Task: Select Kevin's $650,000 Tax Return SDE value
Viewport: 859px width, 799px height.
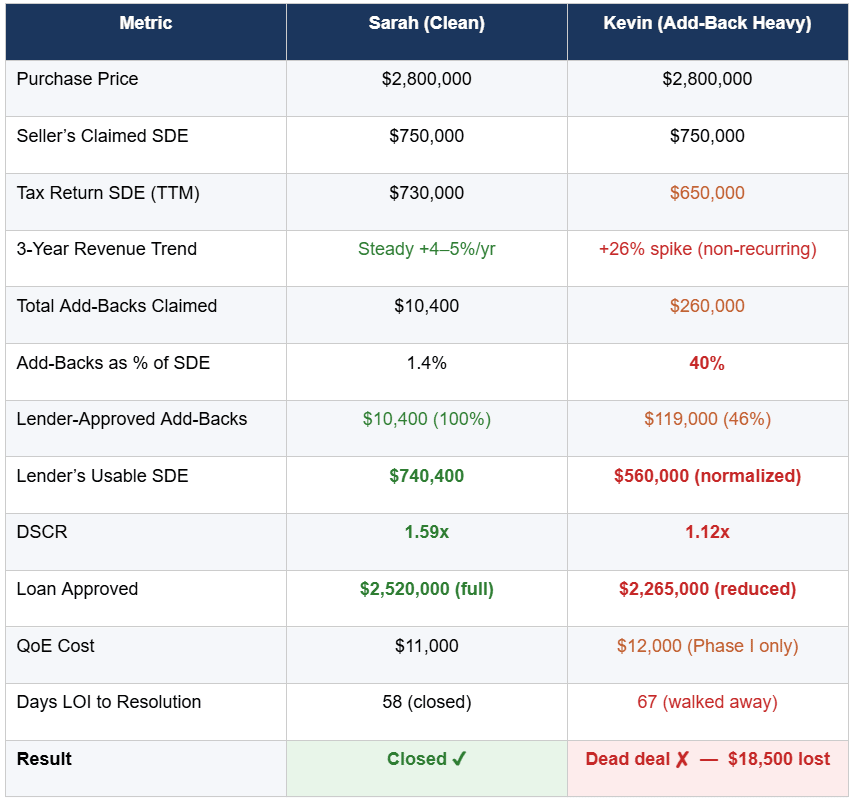Action: (x=707, y=193)
